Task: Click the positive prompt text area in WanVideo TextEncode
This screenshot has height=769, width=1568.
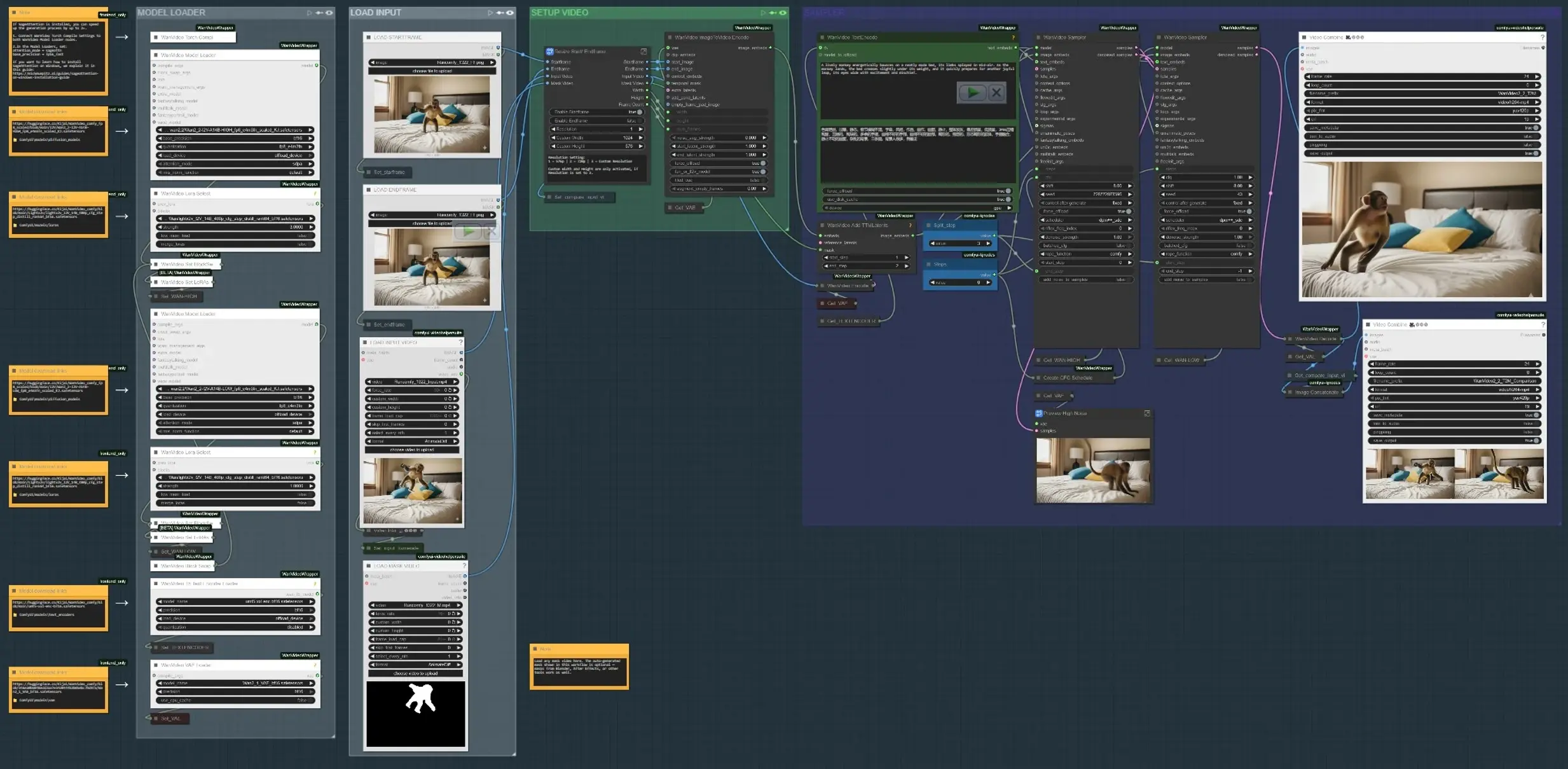Action: tap(917, 90)
